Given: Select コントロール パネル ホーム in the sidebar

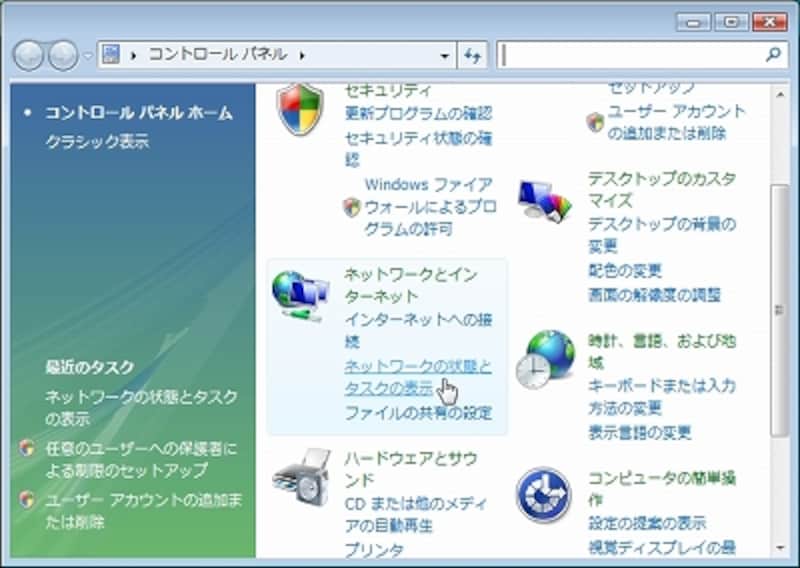Looking at the screenshot, I should [139, 113].
